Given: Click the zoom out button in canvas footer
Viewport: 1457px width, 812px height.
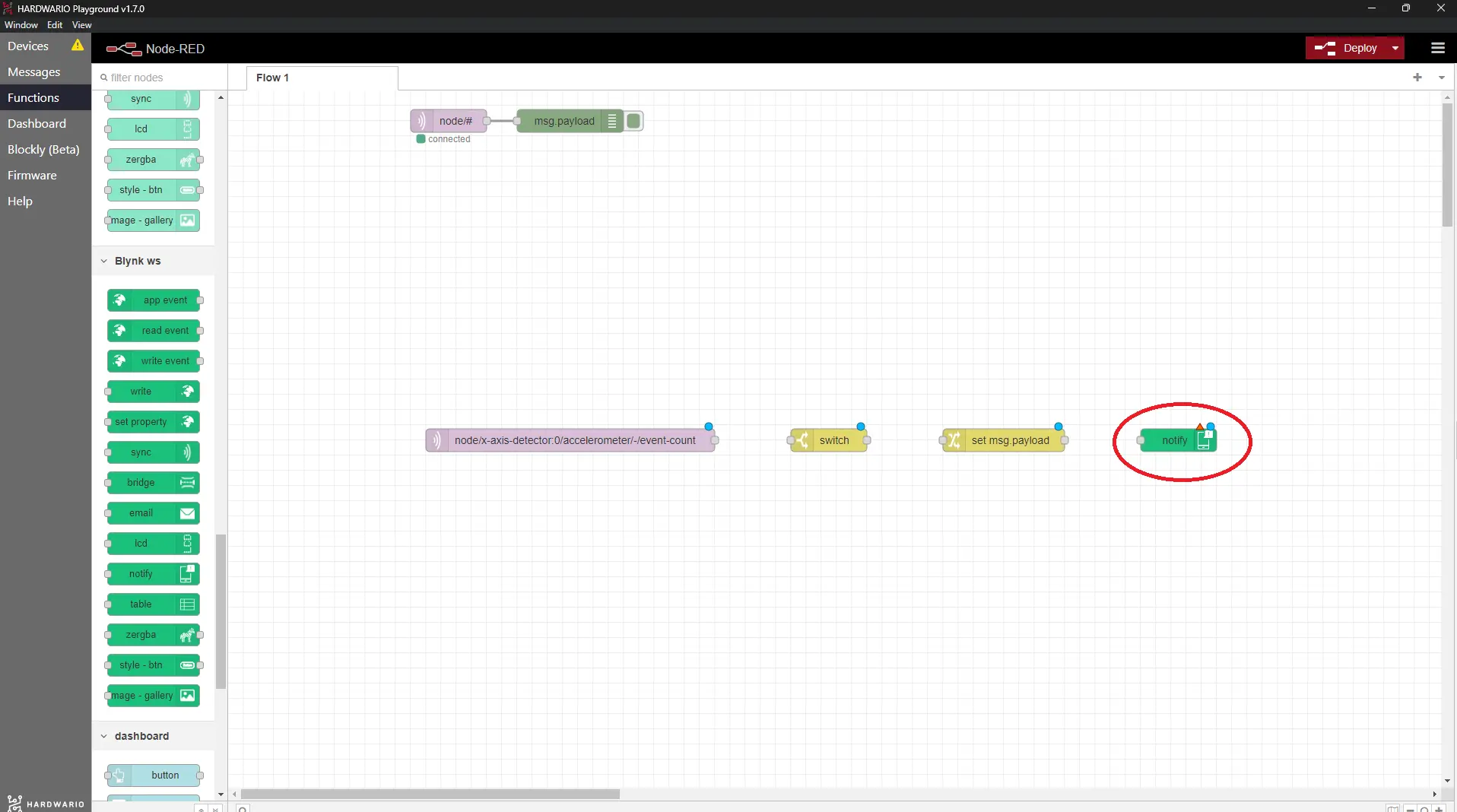Looking at the screenshot, I should [1410, 809].
